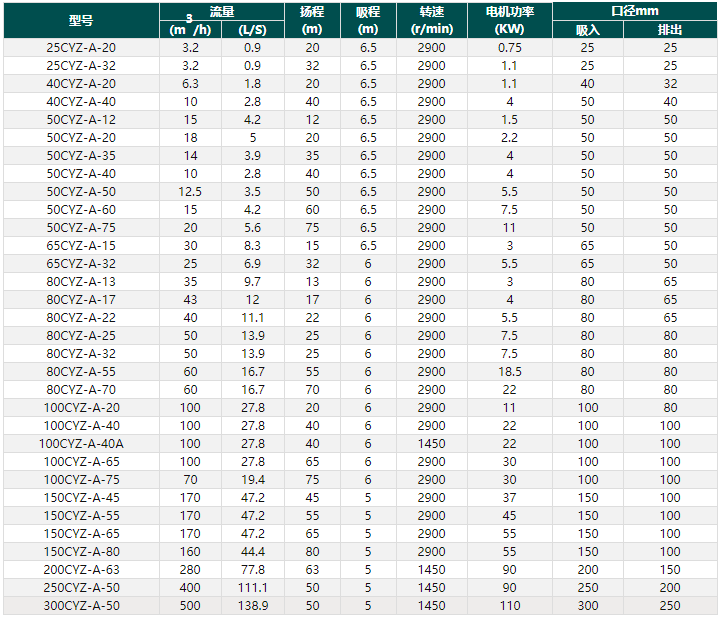Viewport: 720px width, 619px height.
Task: Select model cell 200CYZ-A-63
Action: pos(81,569)
